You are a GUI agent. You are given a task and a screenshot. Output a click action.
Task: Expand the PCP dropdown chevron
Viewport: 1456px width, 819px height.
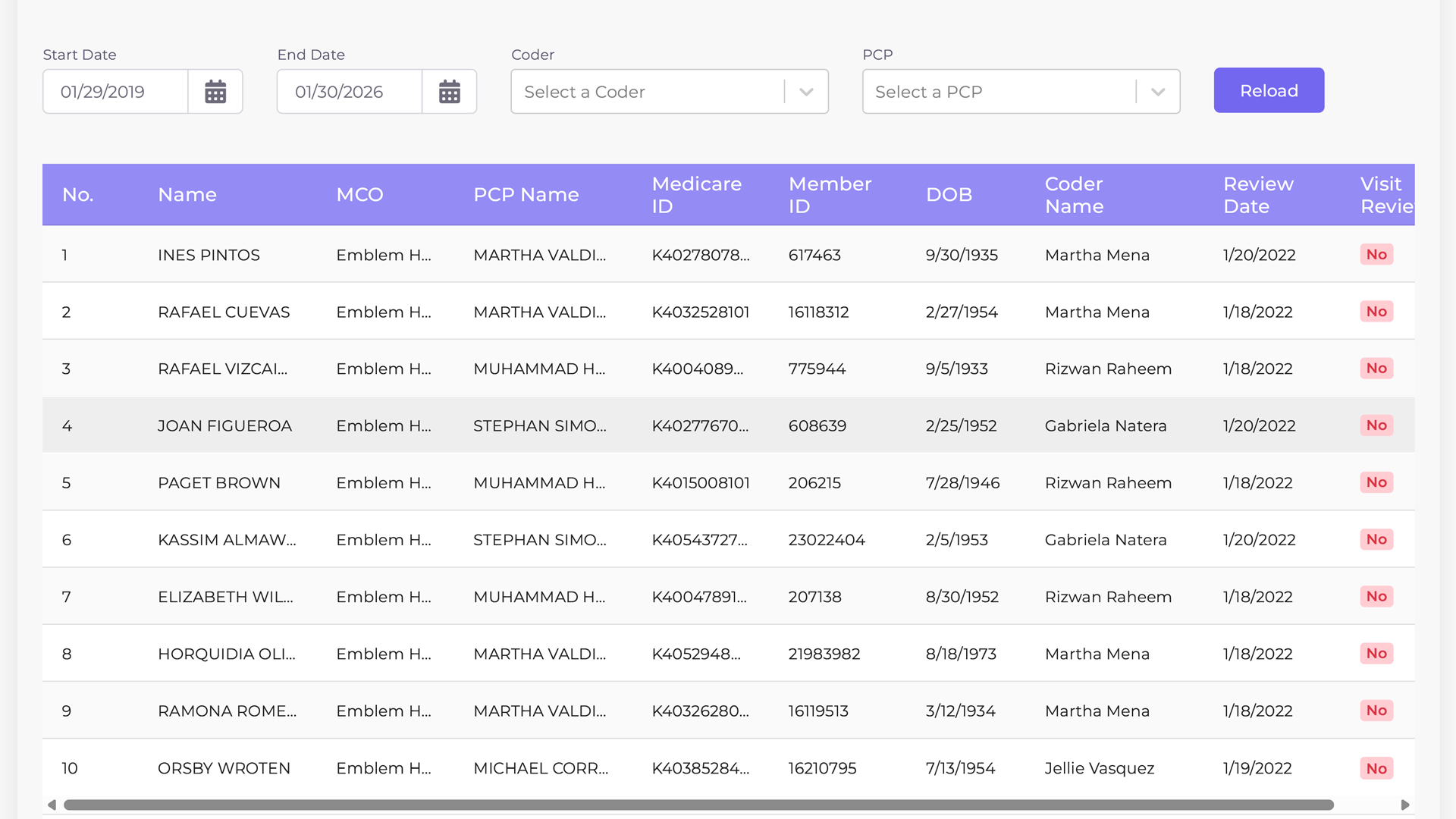pos(1157,92)
